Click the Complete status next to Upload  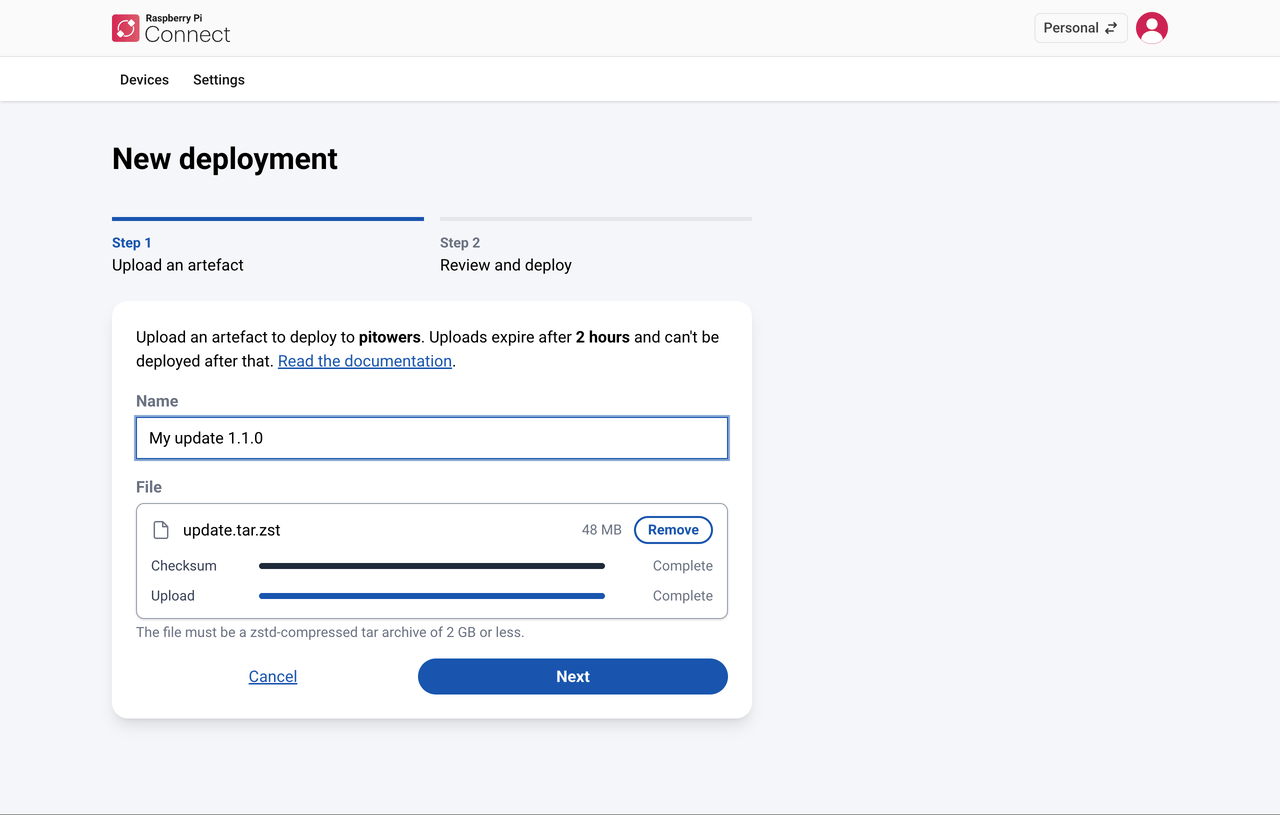coord(683,596)
